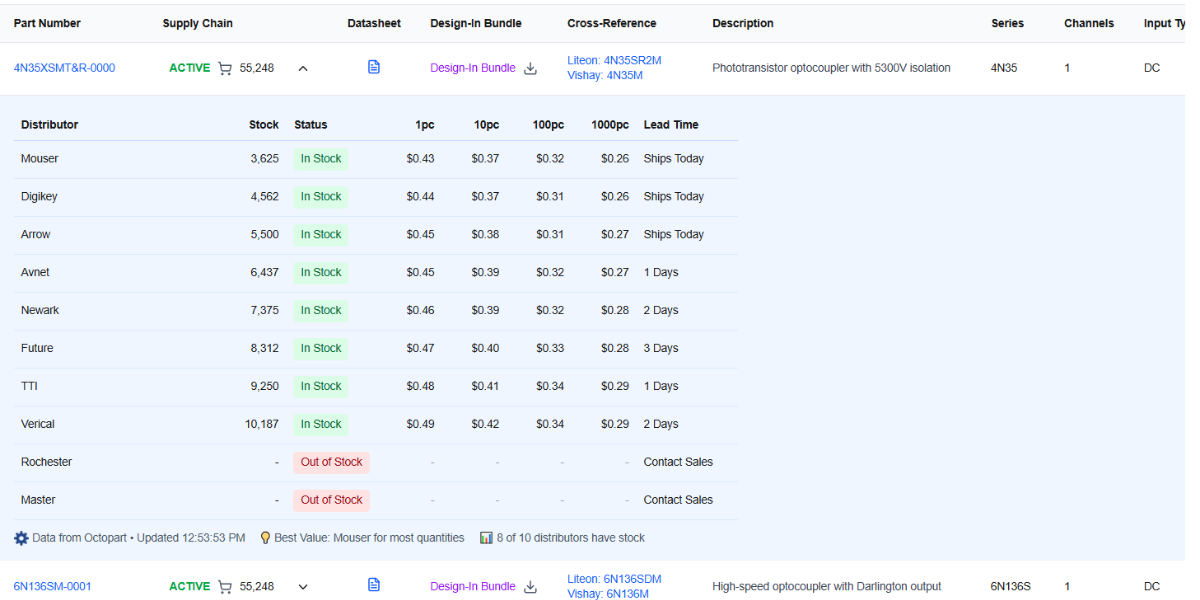The width and height of the screenshot is (1200, 600).
Task: Open the 6N136SM-0001 part link
Action: click(x=52, y=587)
